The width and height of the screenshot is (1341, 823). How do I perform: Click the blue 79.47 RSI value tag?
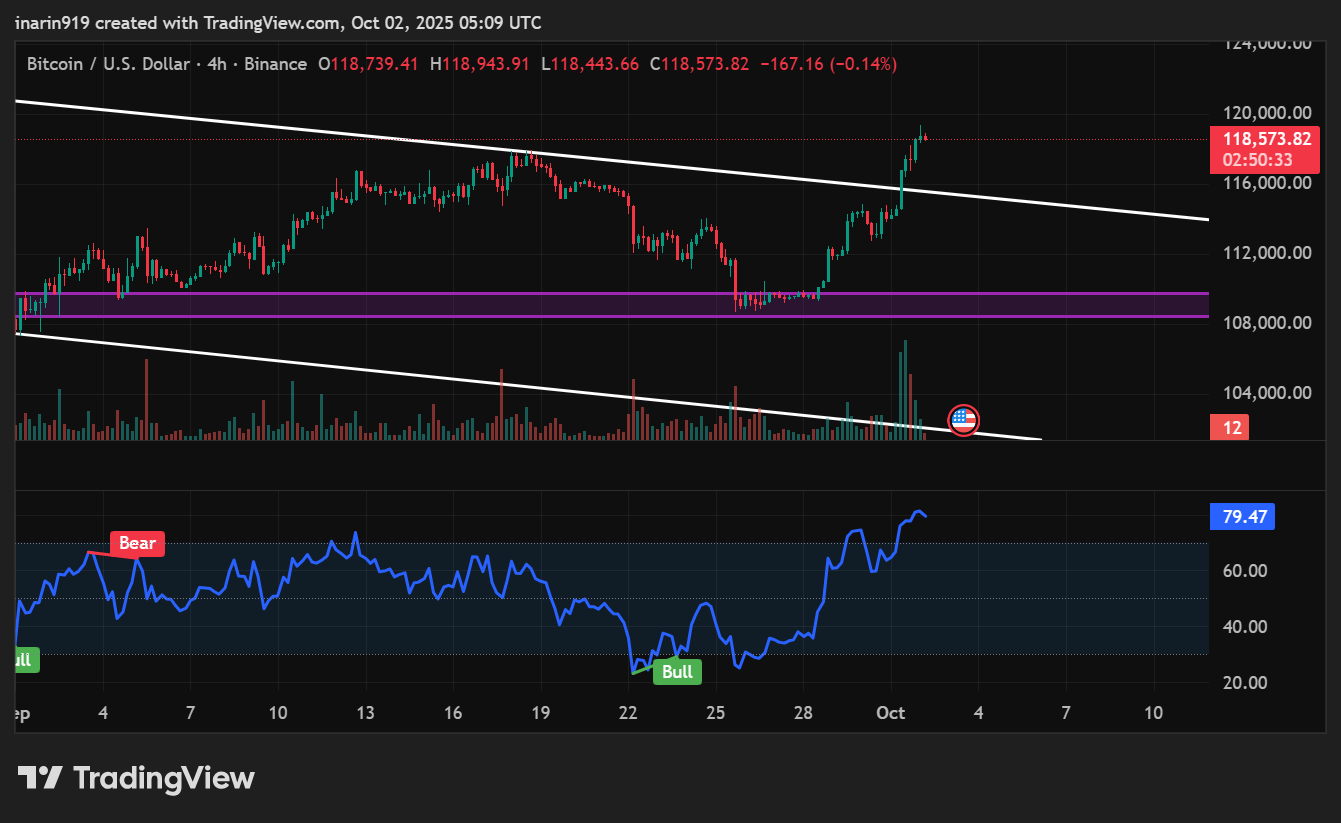[1243, 517]
